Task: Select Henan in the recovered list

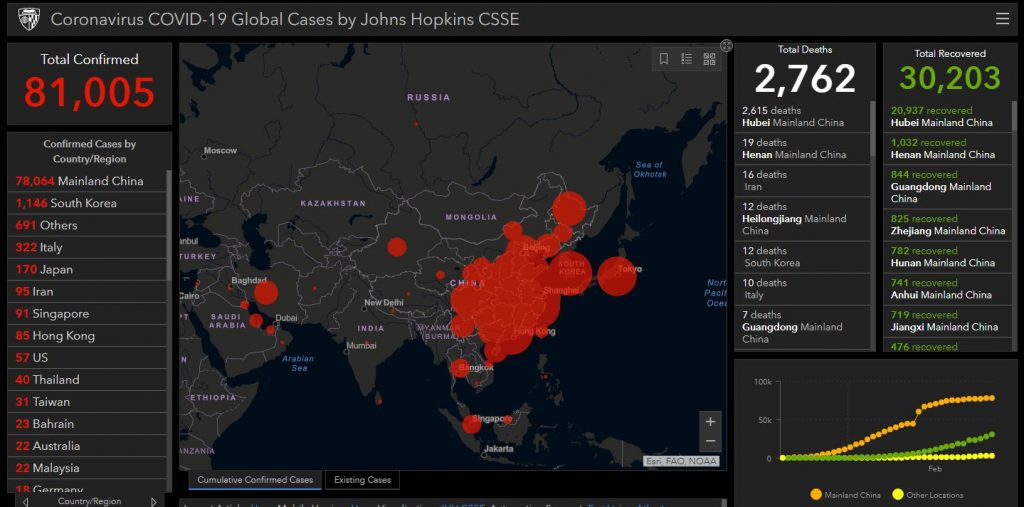Action: click(x=943, y=148)
